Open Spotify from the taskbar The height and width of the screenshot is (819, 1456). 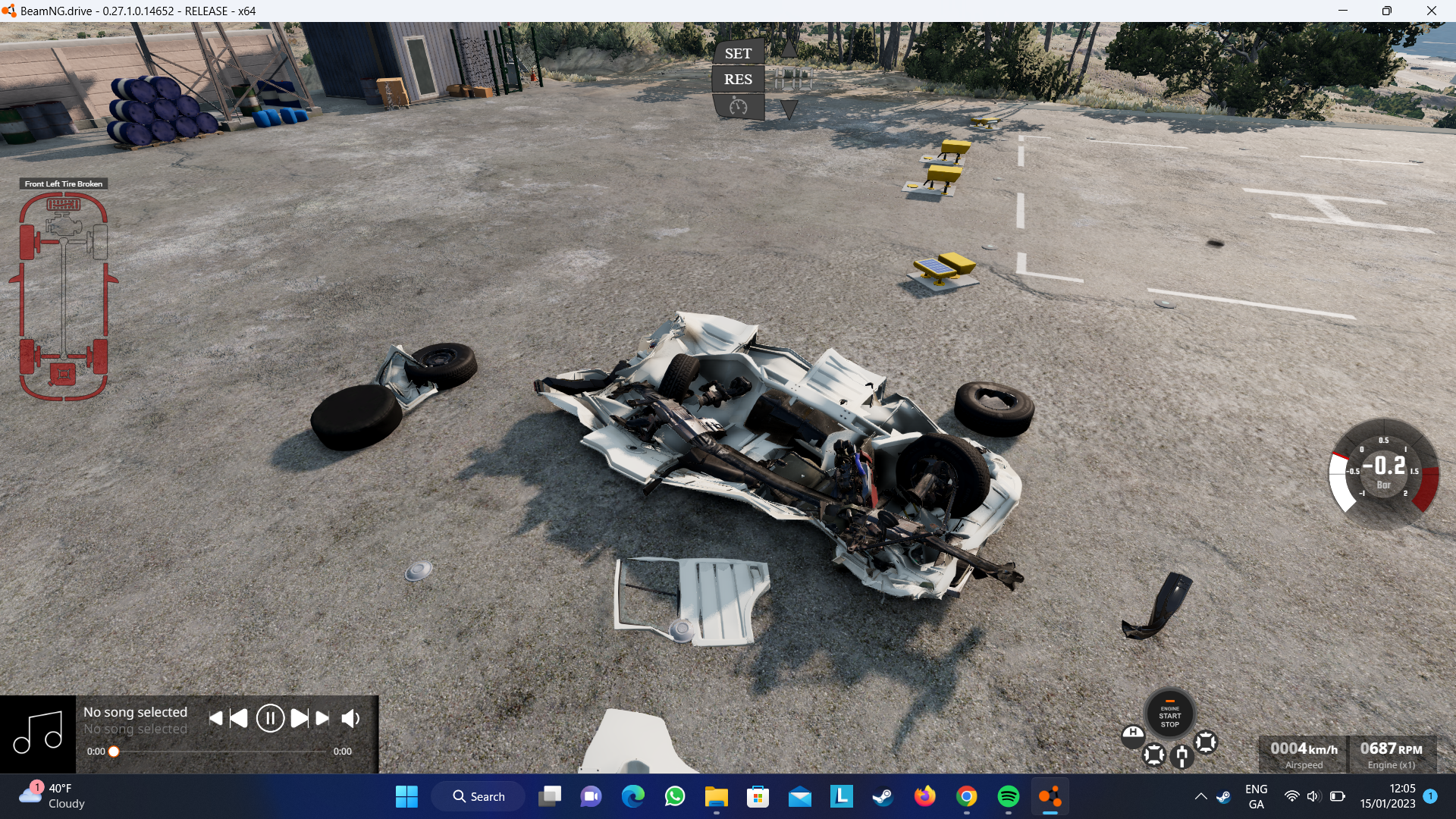tap(1009, 796)
